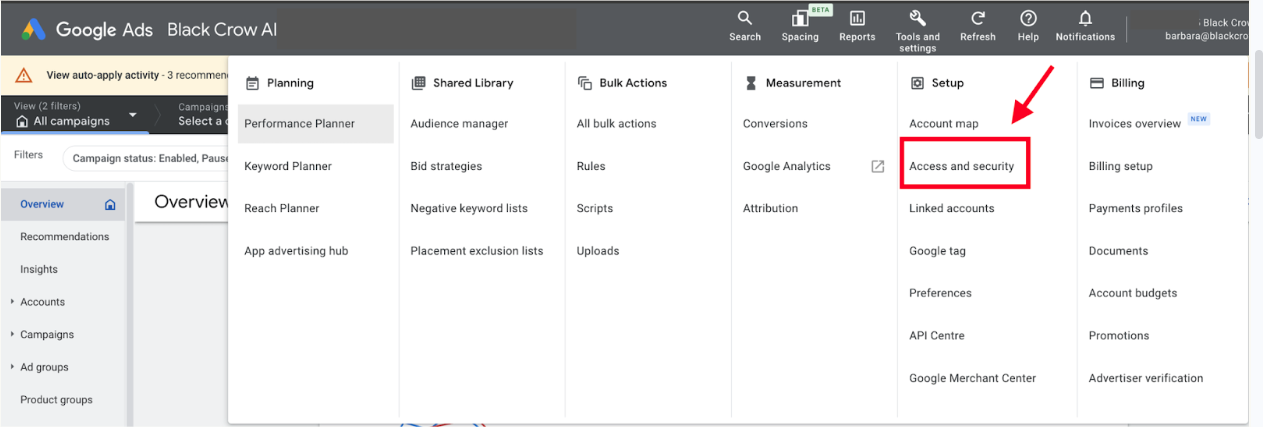Open the Spacing beta option
Viewport: 1263px width, 427px height.
(x=800, y=26)
